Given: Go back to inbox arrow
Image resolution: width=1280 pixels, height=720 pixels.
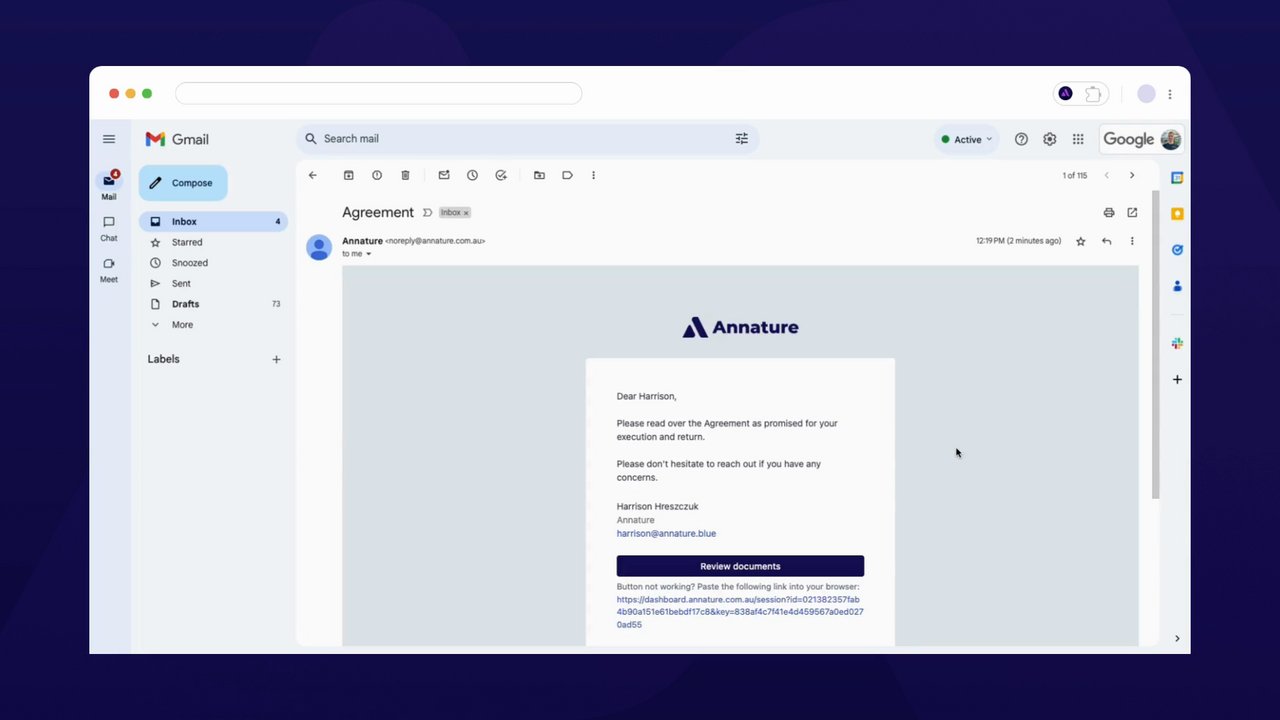Looking at the screenshot, I should pos(313,175).
